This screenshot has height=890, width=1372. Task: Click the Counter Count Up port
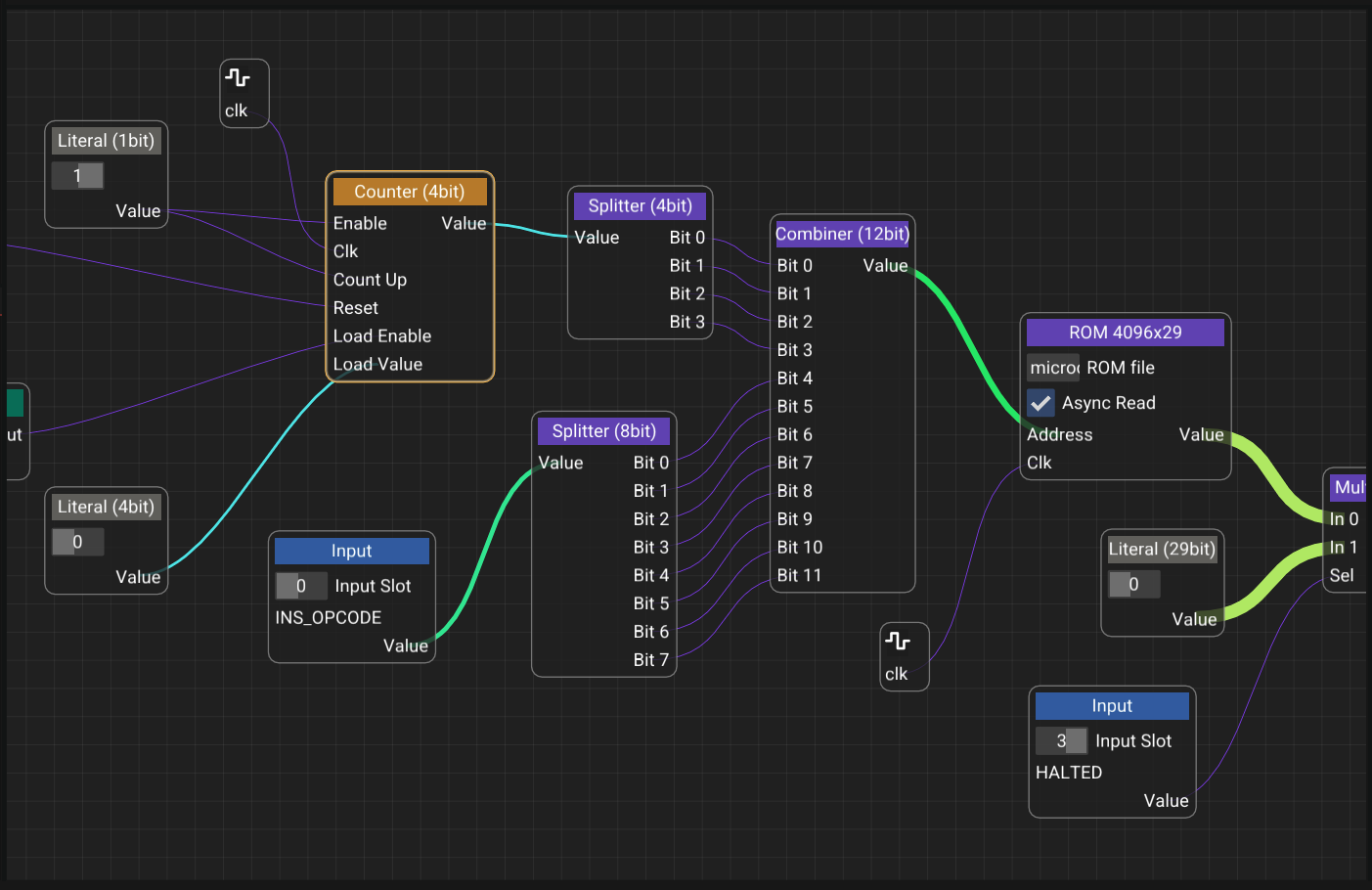tap(370, 280)
